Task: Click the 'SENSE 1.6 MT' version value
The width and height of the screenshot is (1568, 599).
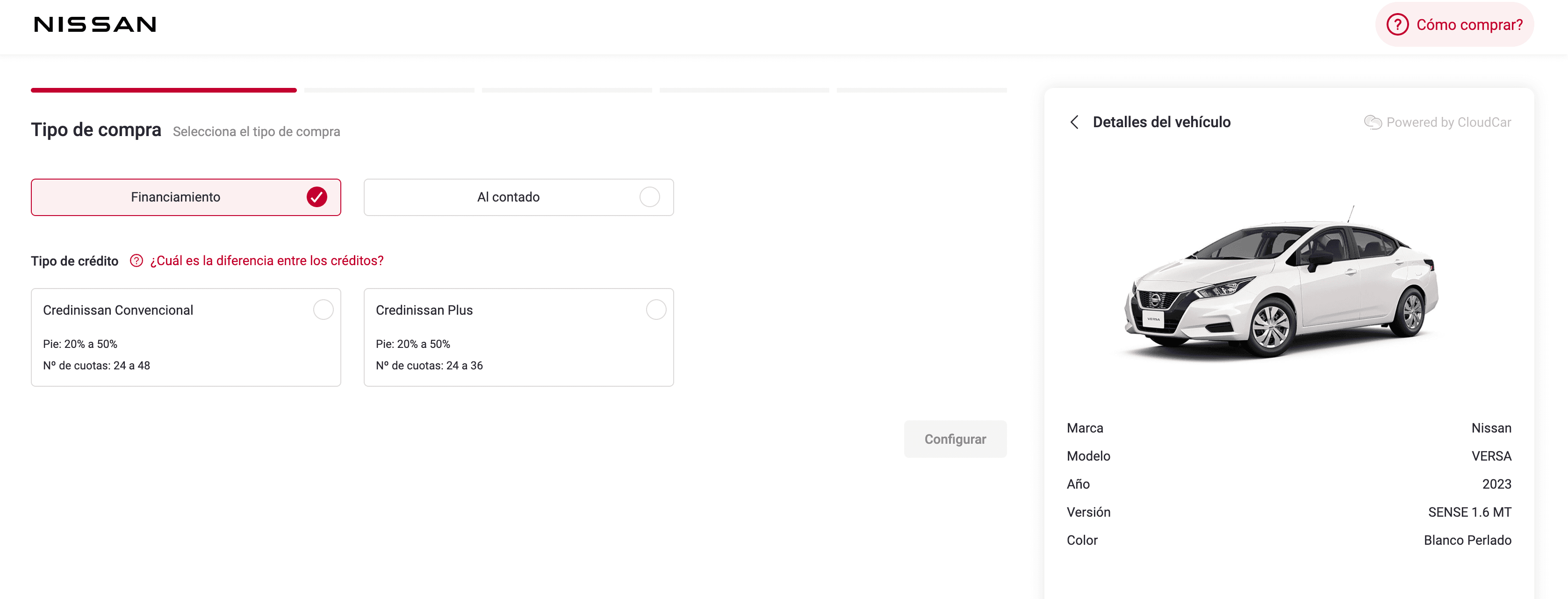Action: [x=1469, y=512]
